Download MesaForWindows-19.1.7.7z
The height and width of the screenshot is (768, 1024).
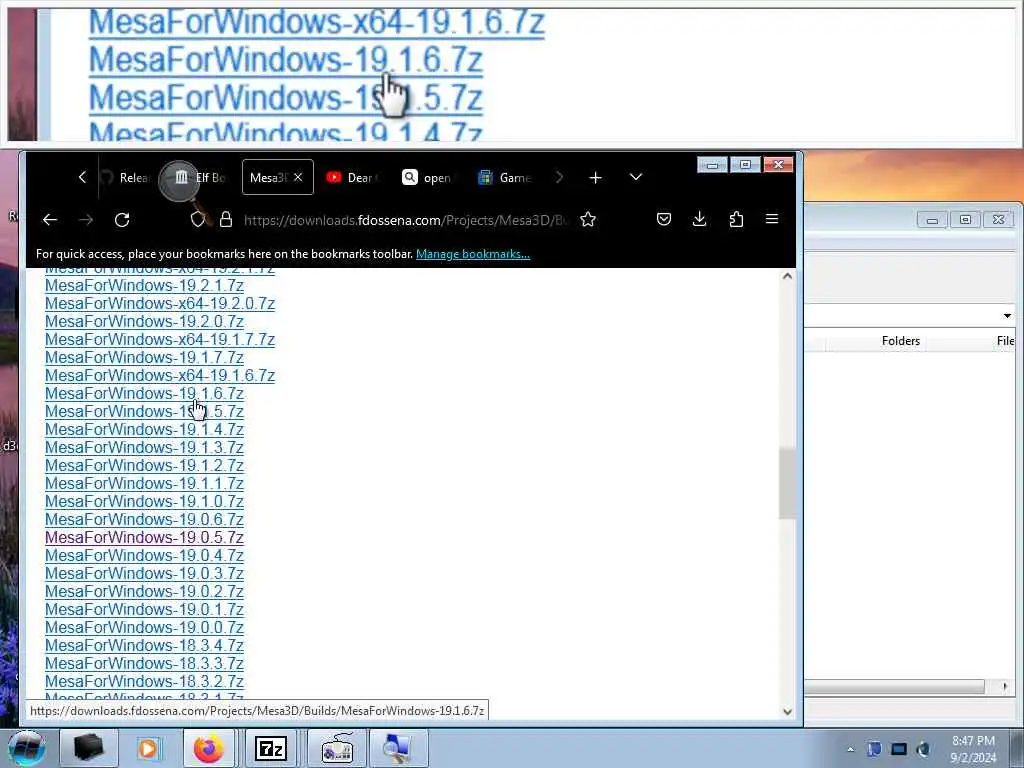144,358
